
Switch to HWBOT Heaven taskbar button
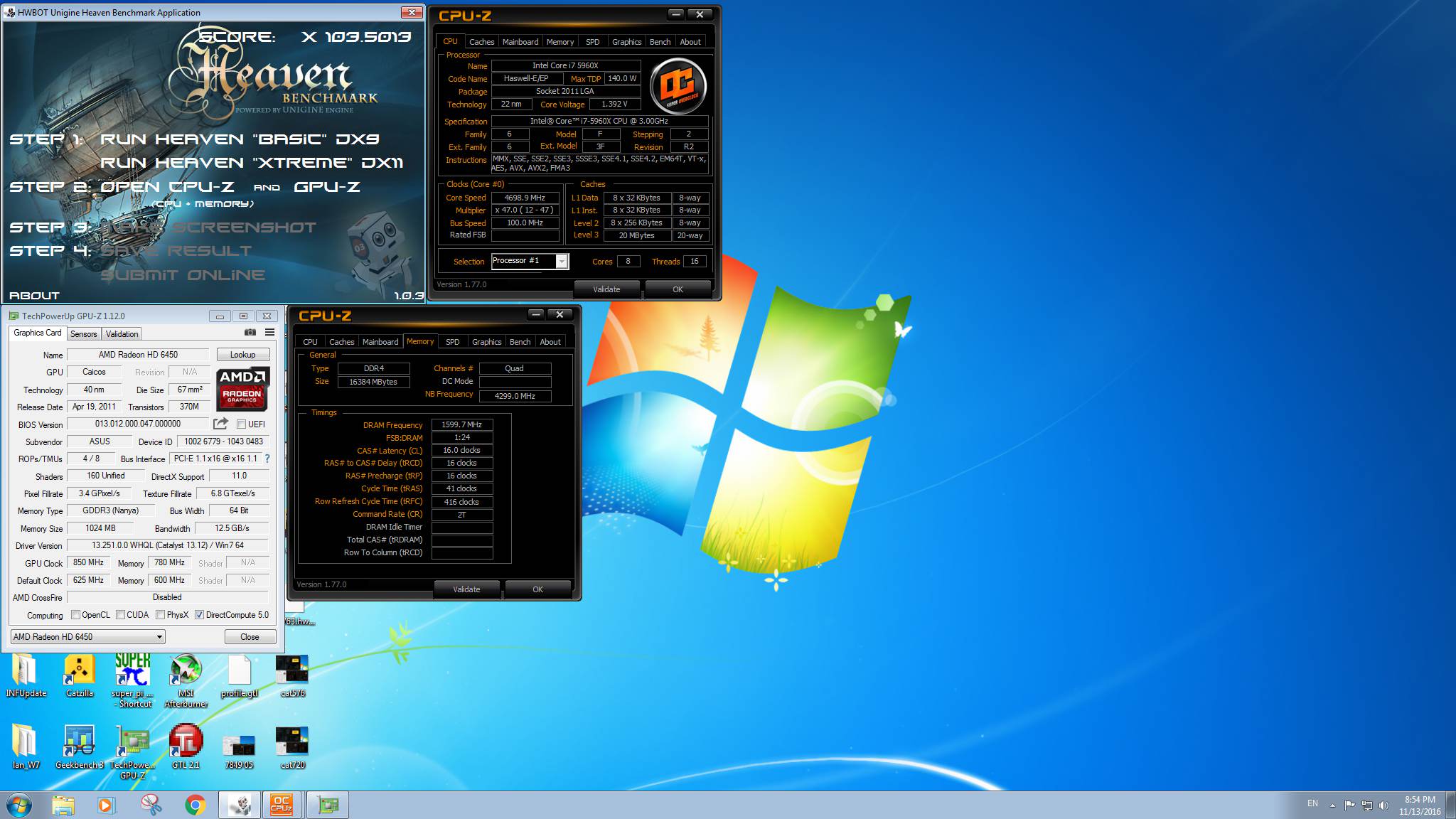(x=239, y=805)
